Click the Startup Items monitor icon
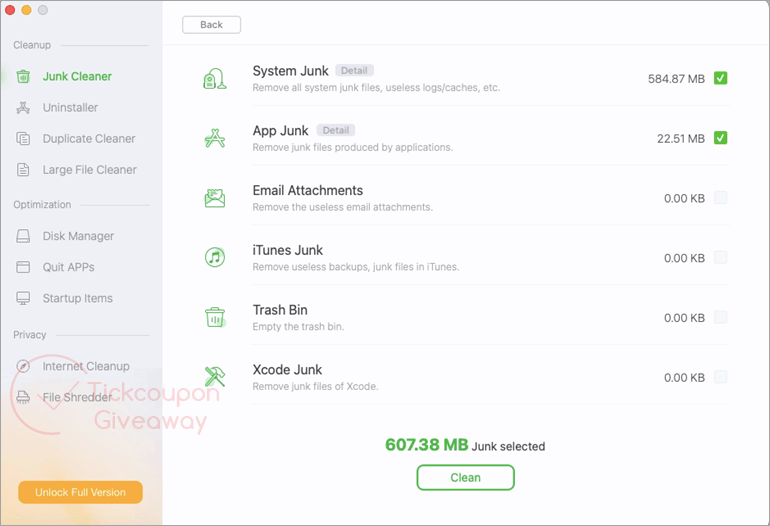 23,298
